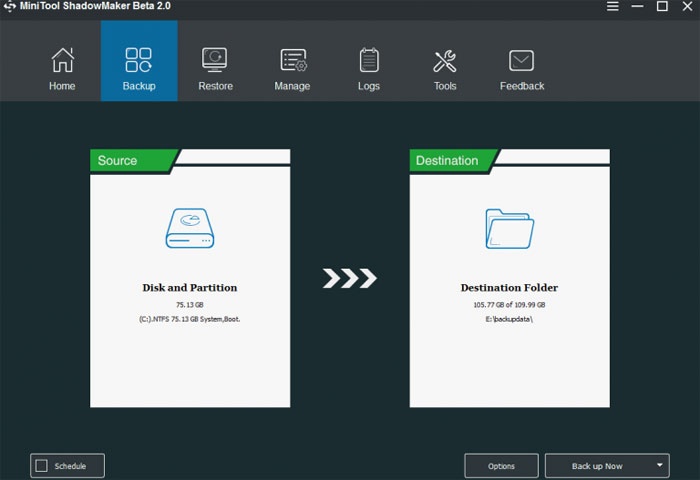Open the hamburger menu in title bar
The width and height of the screenshot is (700, 480).
point(612,6)
